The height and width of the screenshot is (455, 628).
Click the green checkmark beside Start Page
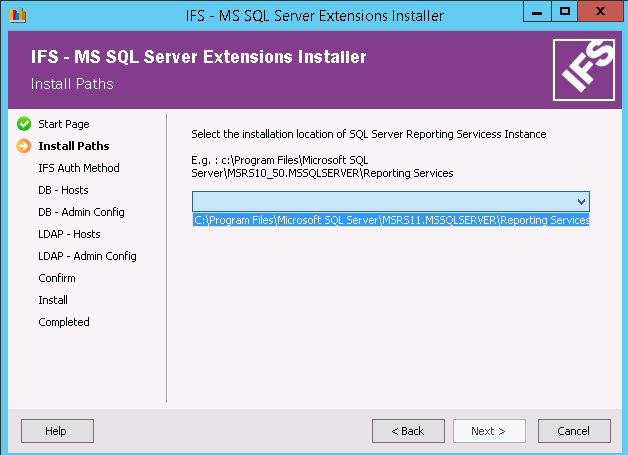24,124
